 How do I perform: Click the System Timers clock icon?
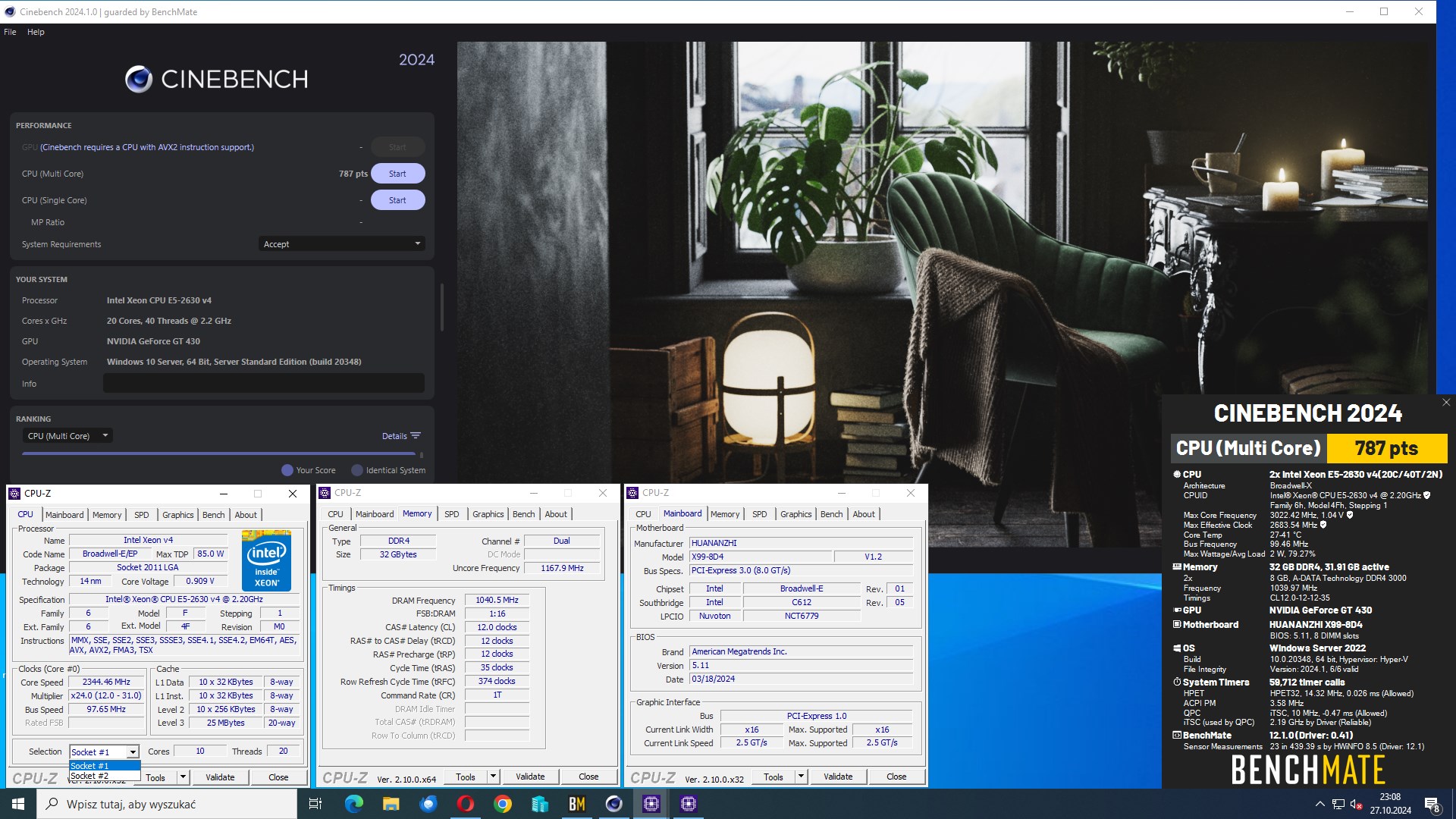(x=1177, y=682)
